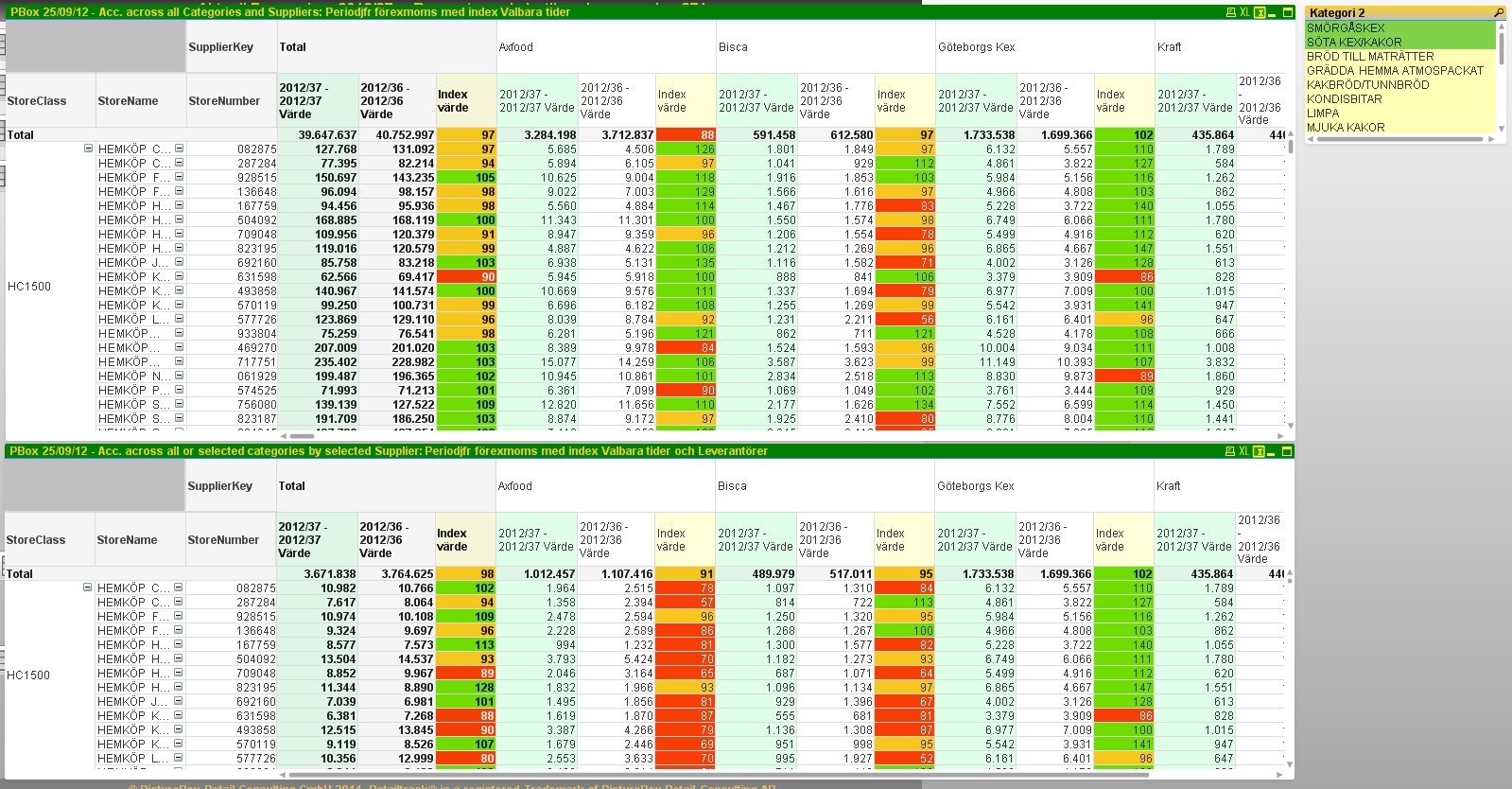Collapse HC1500 StoreClass group in top table

[x=88, y=149]
